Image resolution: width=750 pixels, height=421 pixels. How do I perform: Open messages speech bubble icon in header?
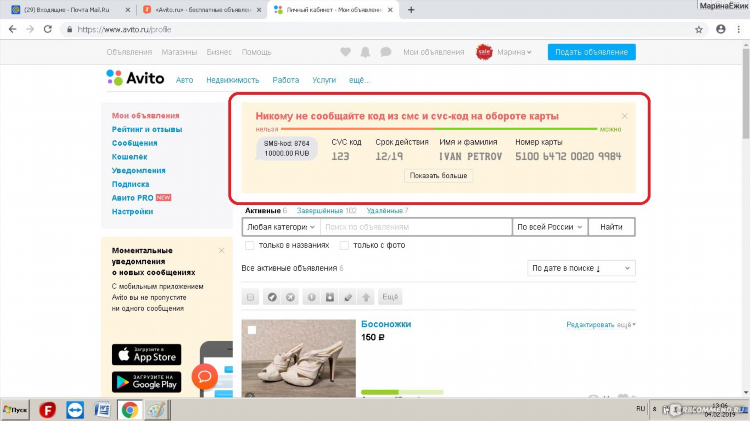coord(386,52)
